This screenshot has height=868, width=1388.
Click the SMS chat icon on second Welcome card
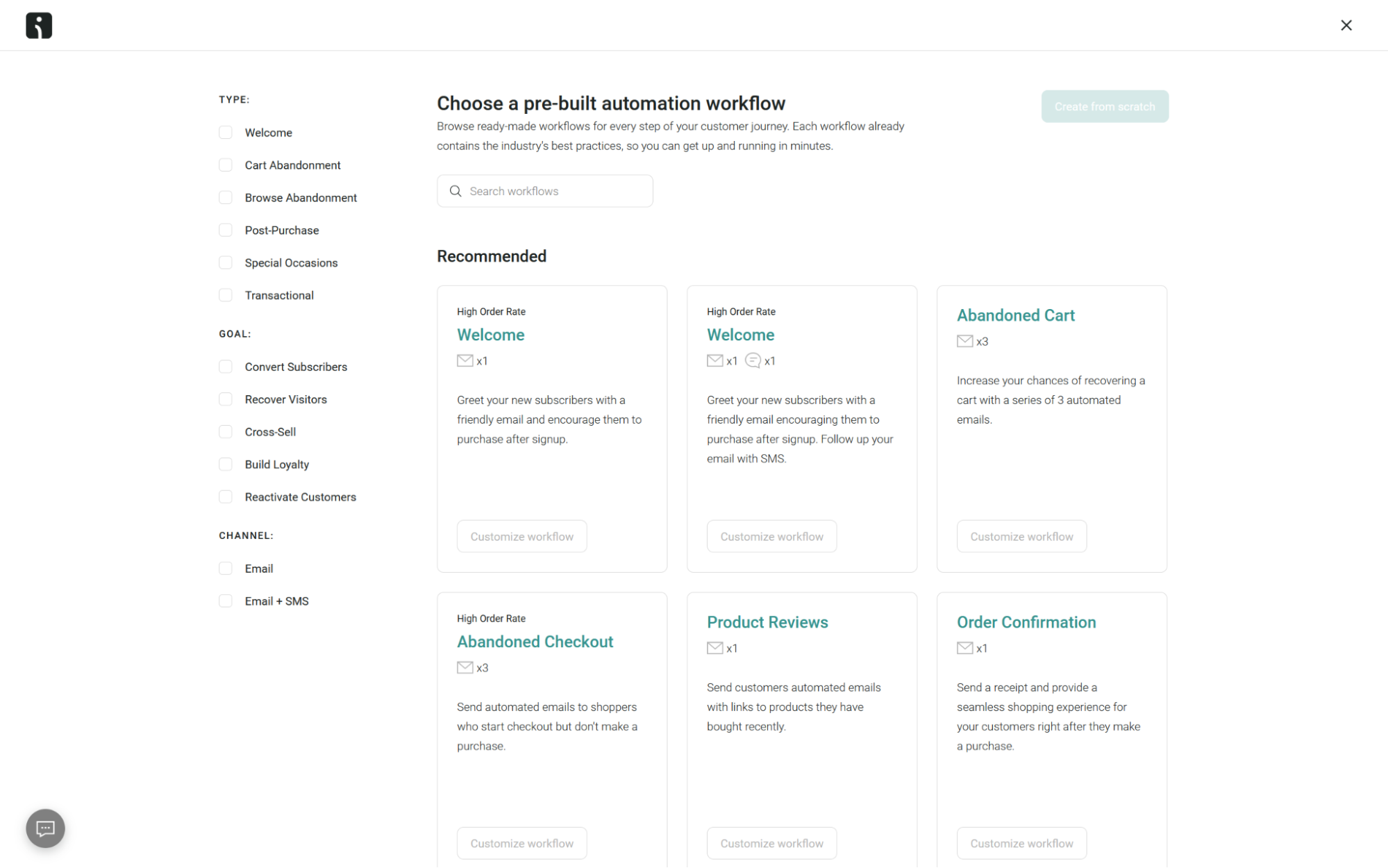[x=753, y=360]
